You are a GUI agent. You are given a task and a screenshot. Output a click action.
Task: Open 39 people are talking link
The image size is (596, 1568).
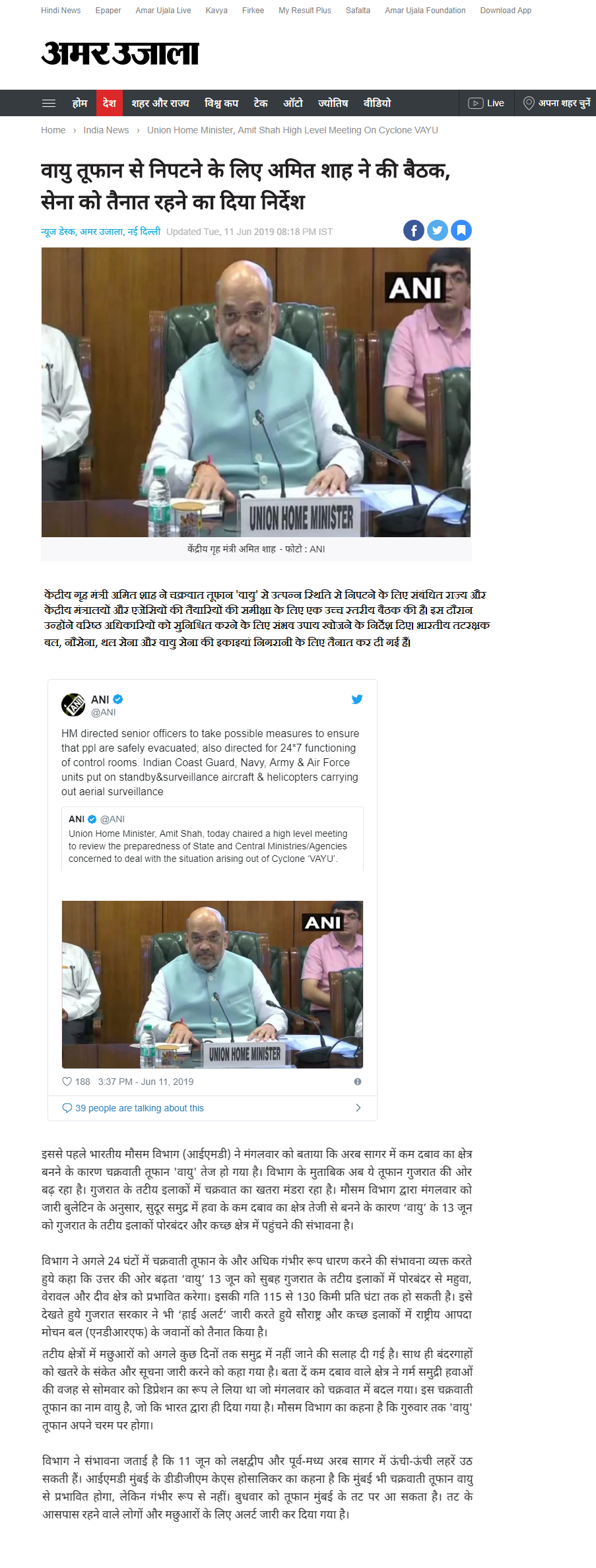139,1108
